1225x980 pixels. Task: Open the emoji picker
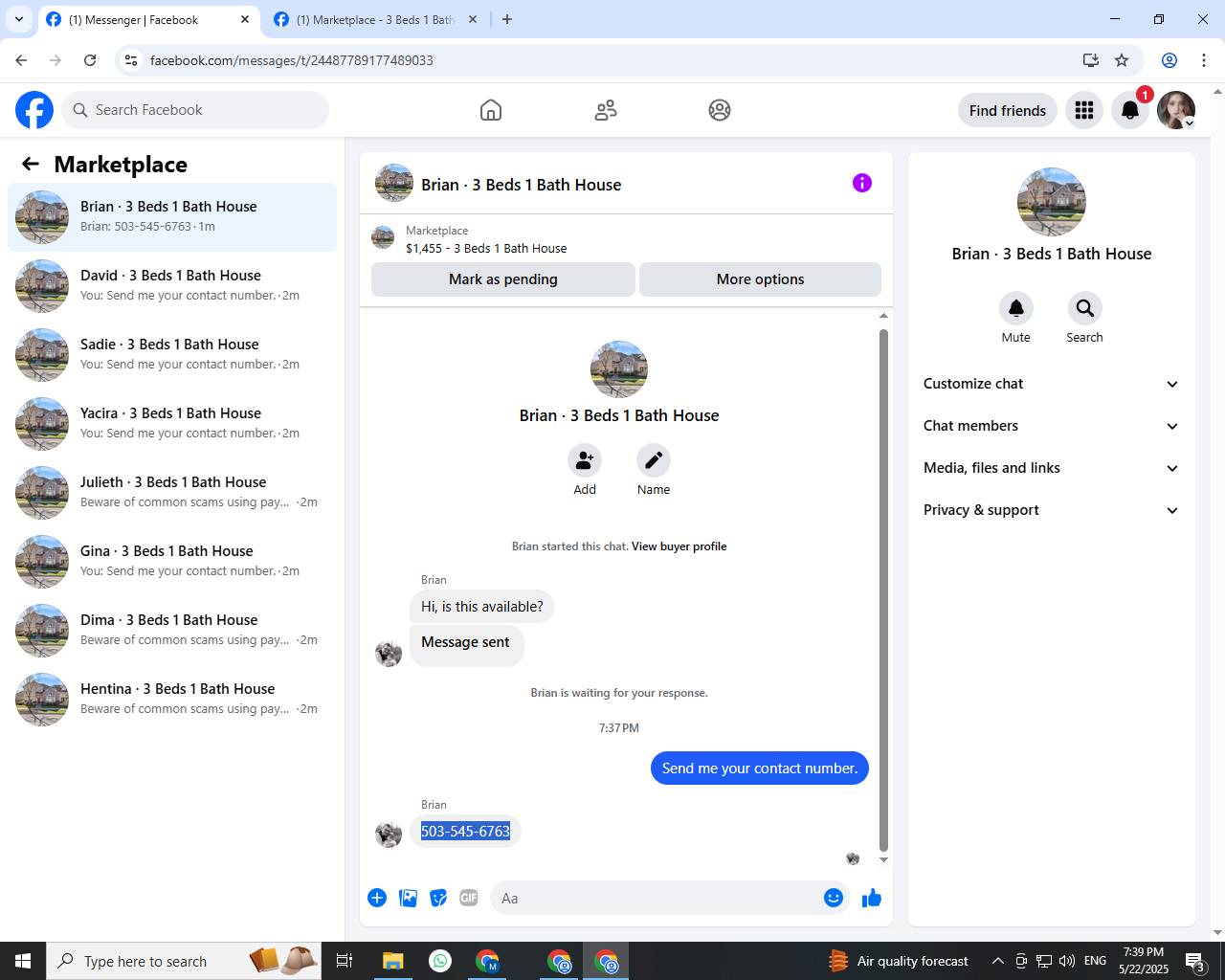tap(834, 898)
